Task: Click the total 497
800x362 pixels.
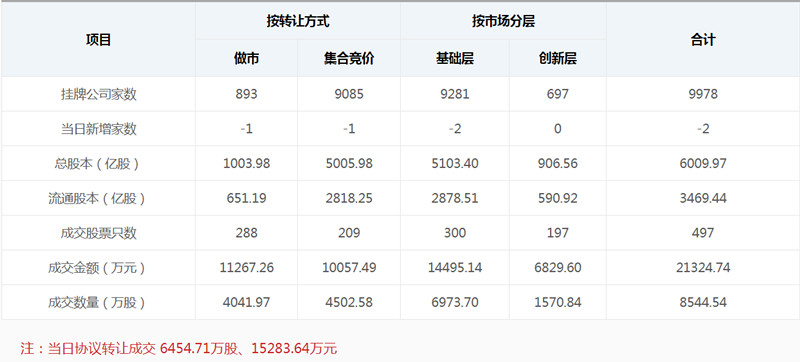Action: (703, 233)
